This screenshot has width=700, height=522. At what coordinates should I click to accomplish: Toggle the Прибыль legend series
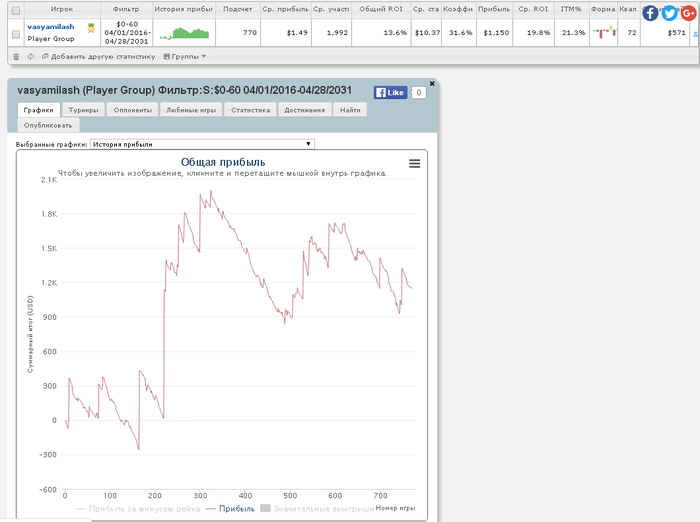point(230,509)
